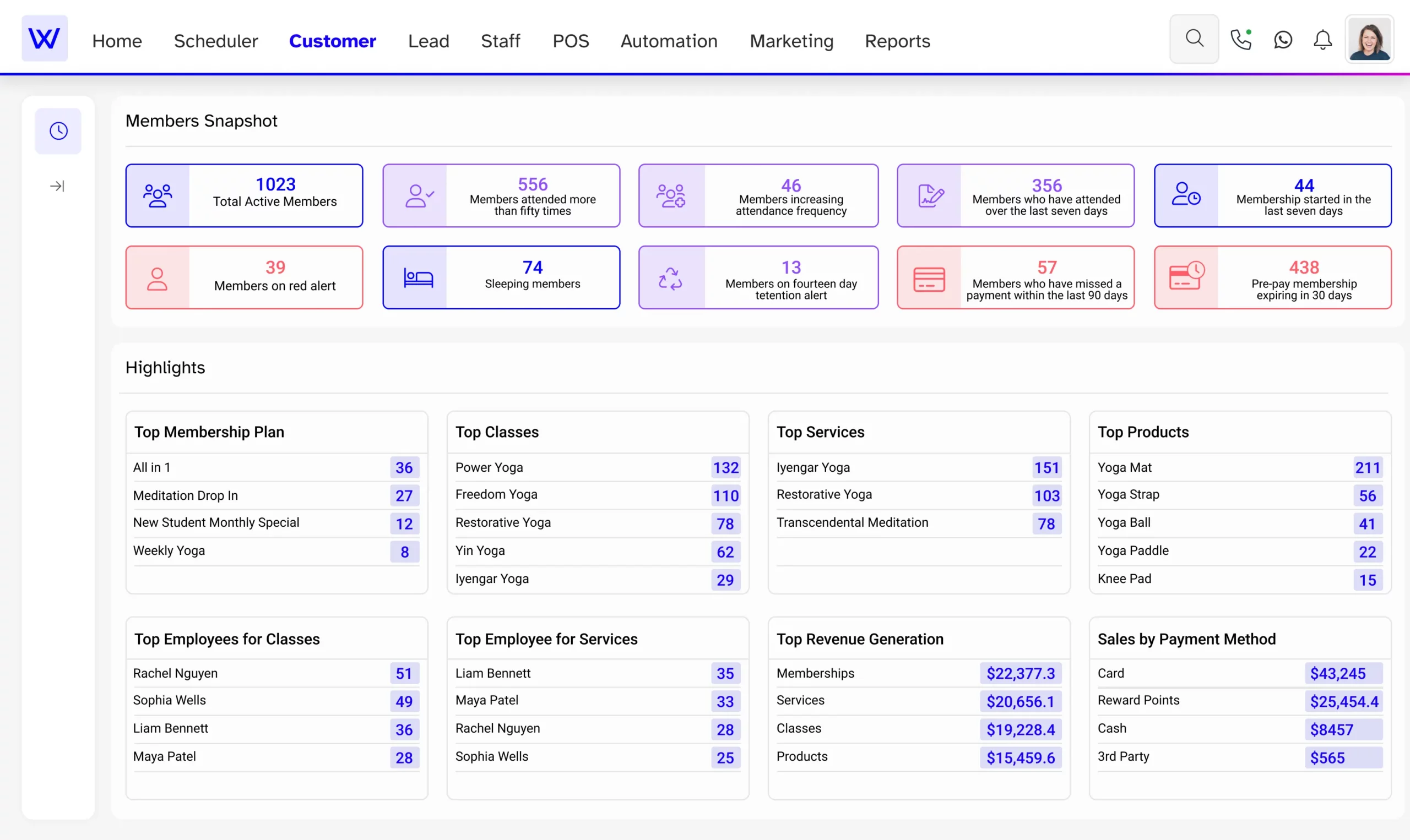Click Power Yoga in Top Classes
Image resolution: width=1410 pixels, height=840 pixels.
coord(598,467)
